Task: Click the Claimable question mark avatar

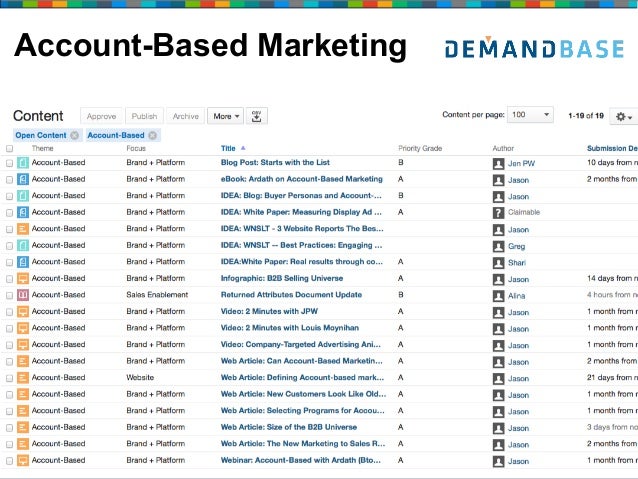Action: 498,212
